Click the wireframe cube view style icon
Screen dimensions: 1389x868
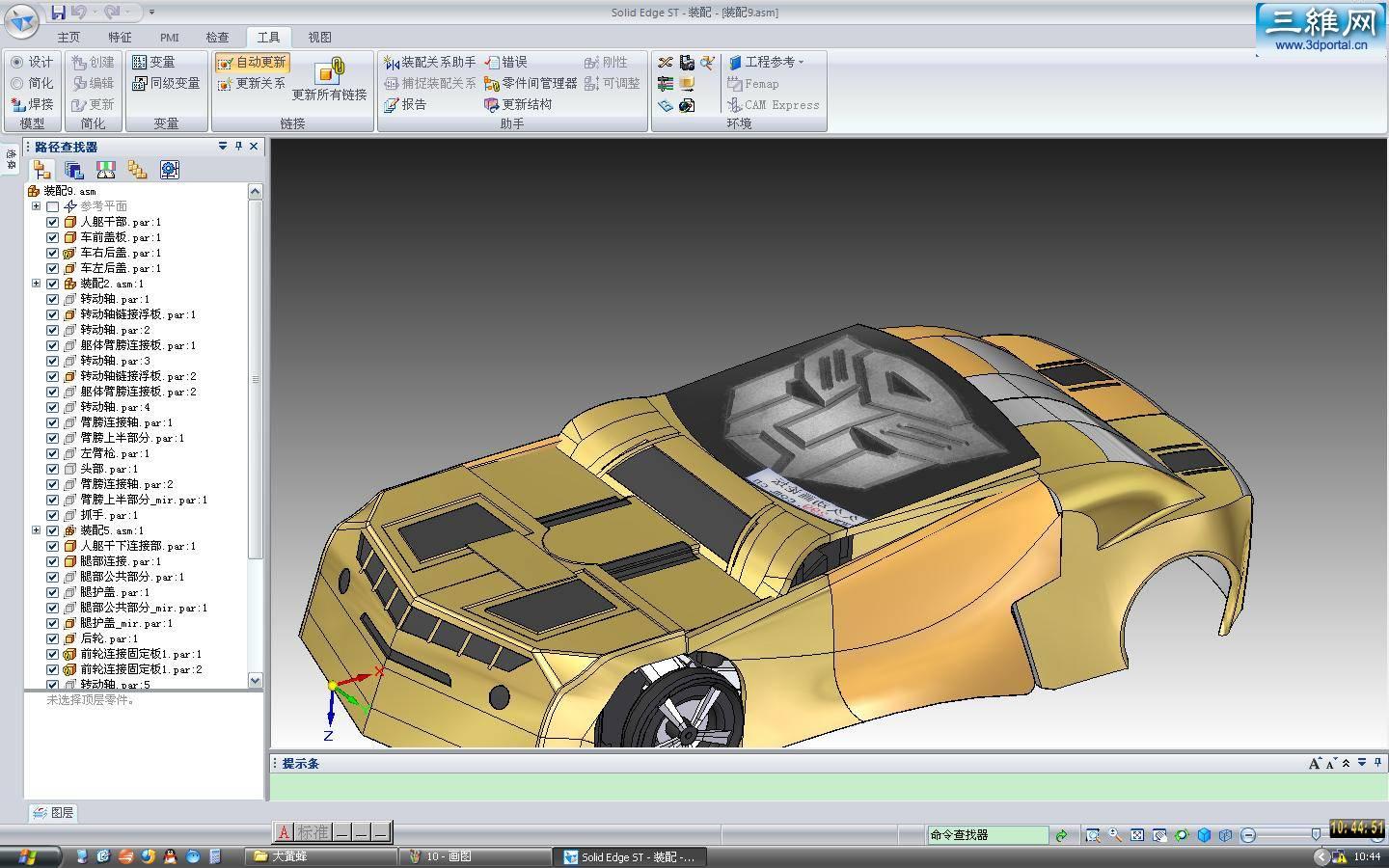pos(1226,835)
